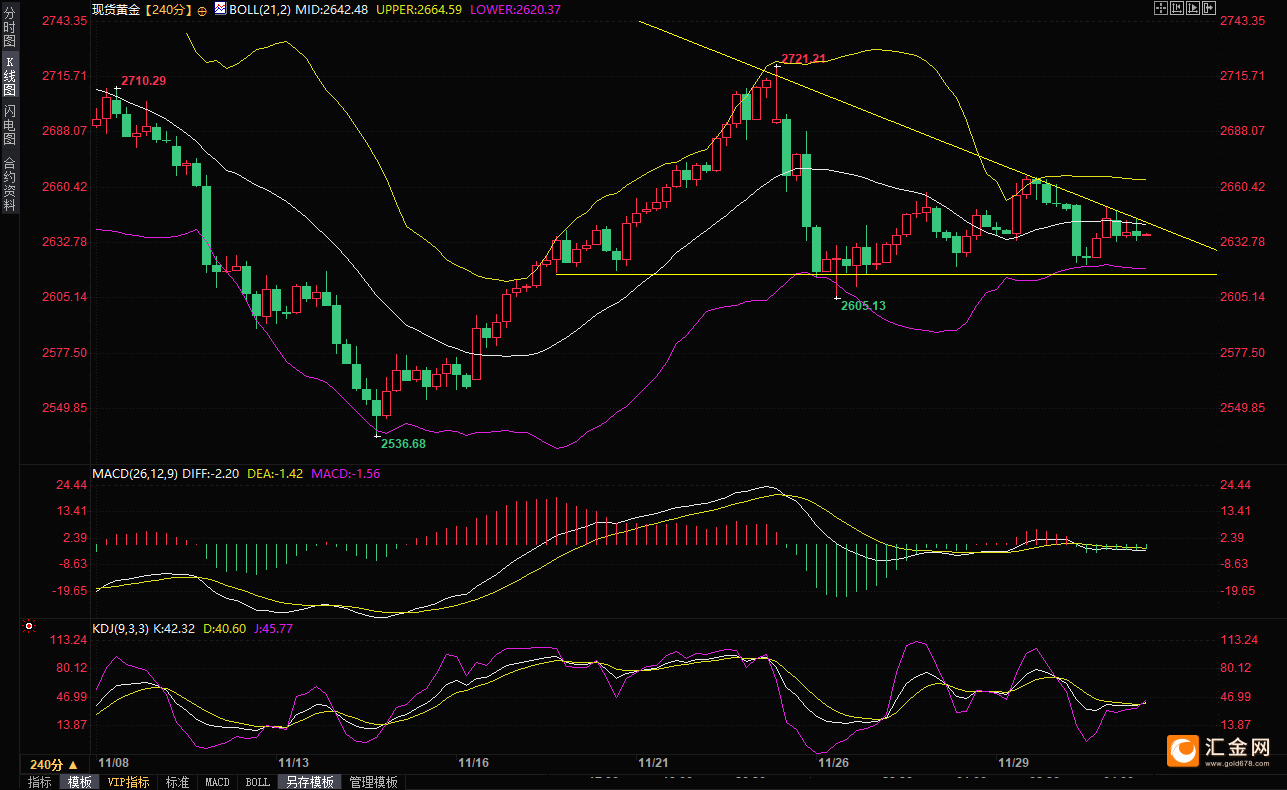Screen dimensions: 1287x790
Task: Choose the MACD template button
Action: [x=217, y=782]
